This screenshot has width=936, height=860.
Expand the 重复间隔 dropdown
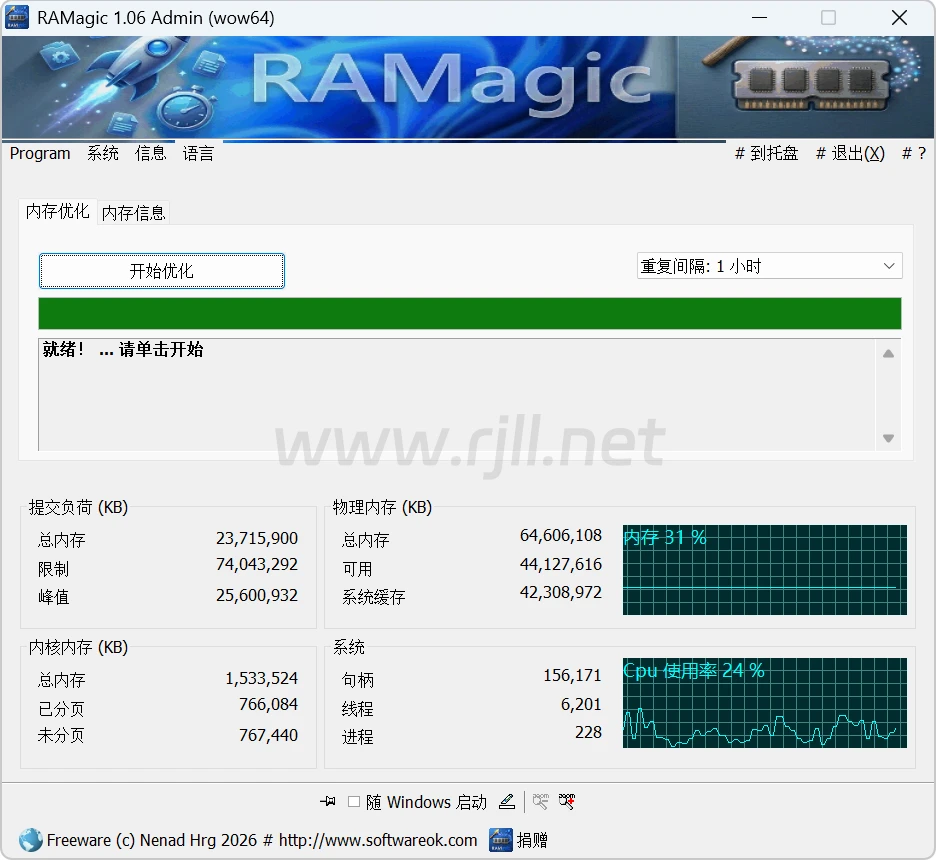point(769,266)
